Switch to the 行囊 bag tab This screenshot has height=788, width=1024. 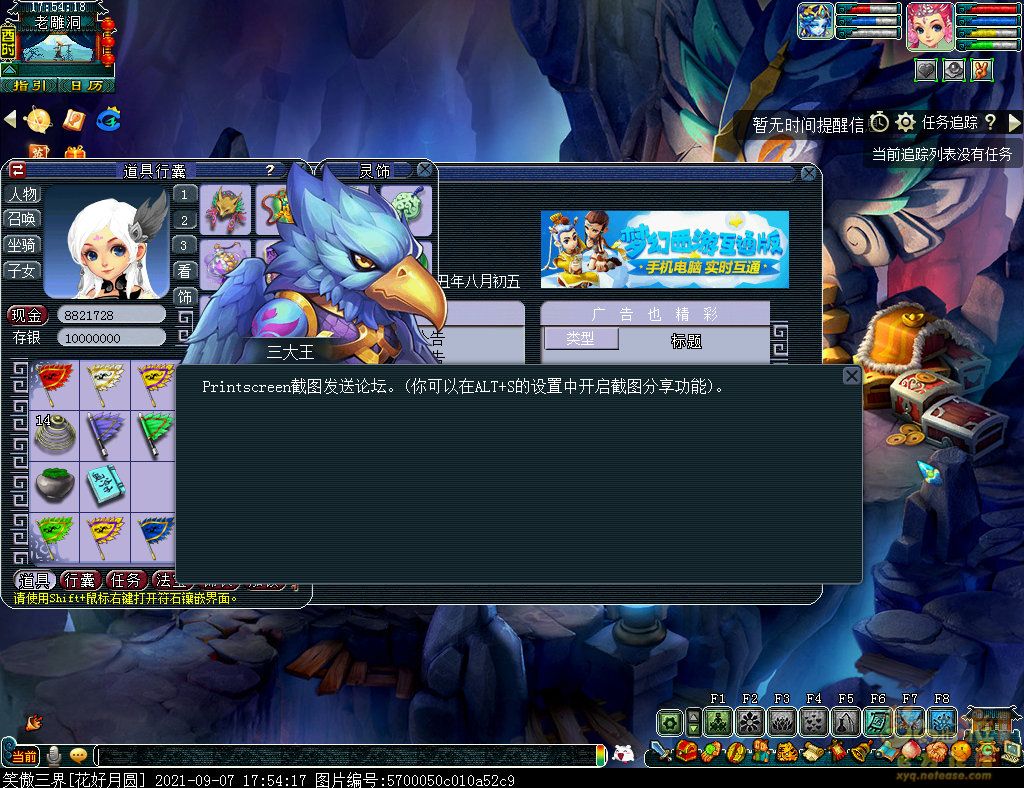pyautogui.click(x=80, y=580)
